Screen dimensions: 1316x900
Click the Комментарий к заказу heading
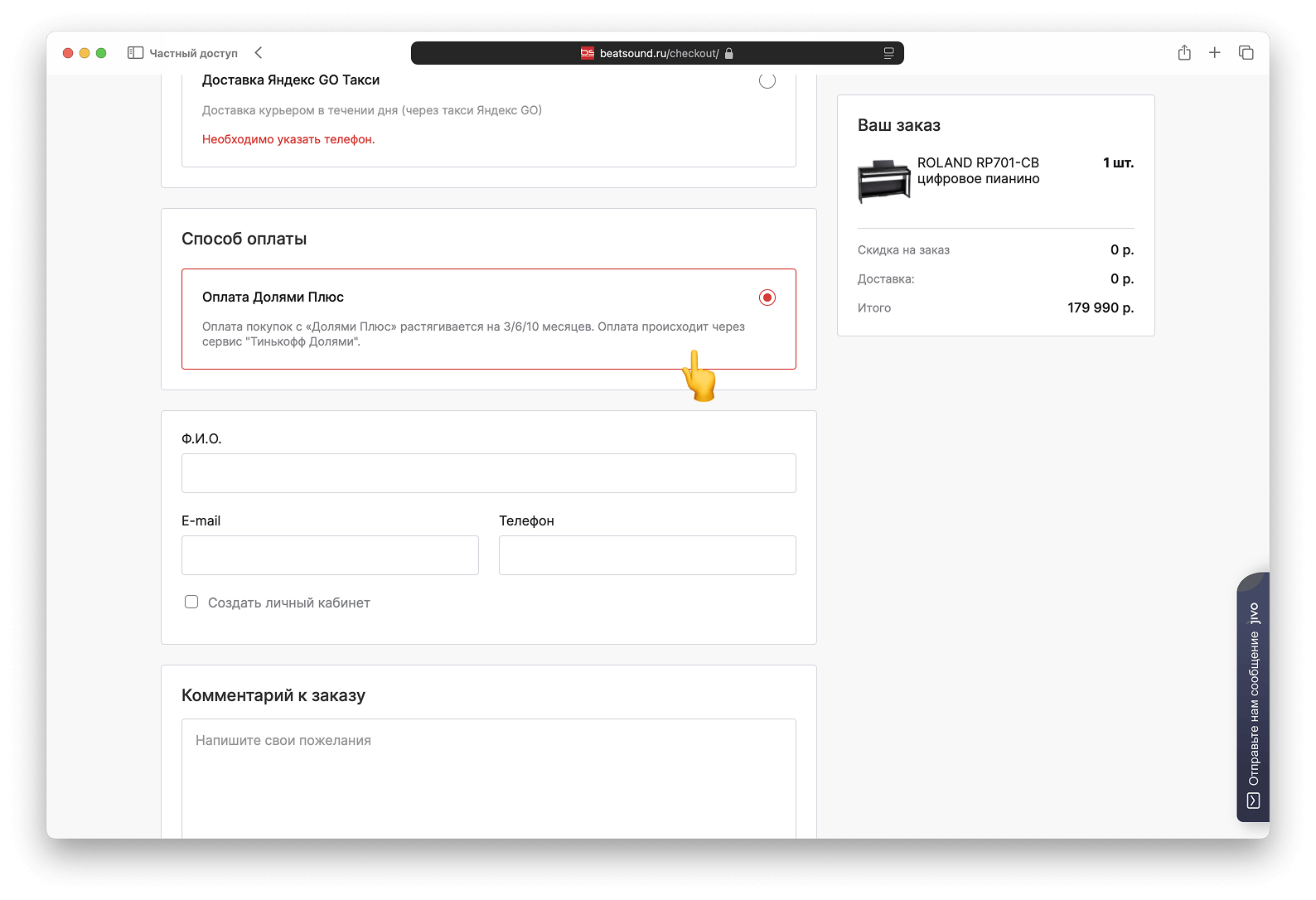tap(273, 695)
